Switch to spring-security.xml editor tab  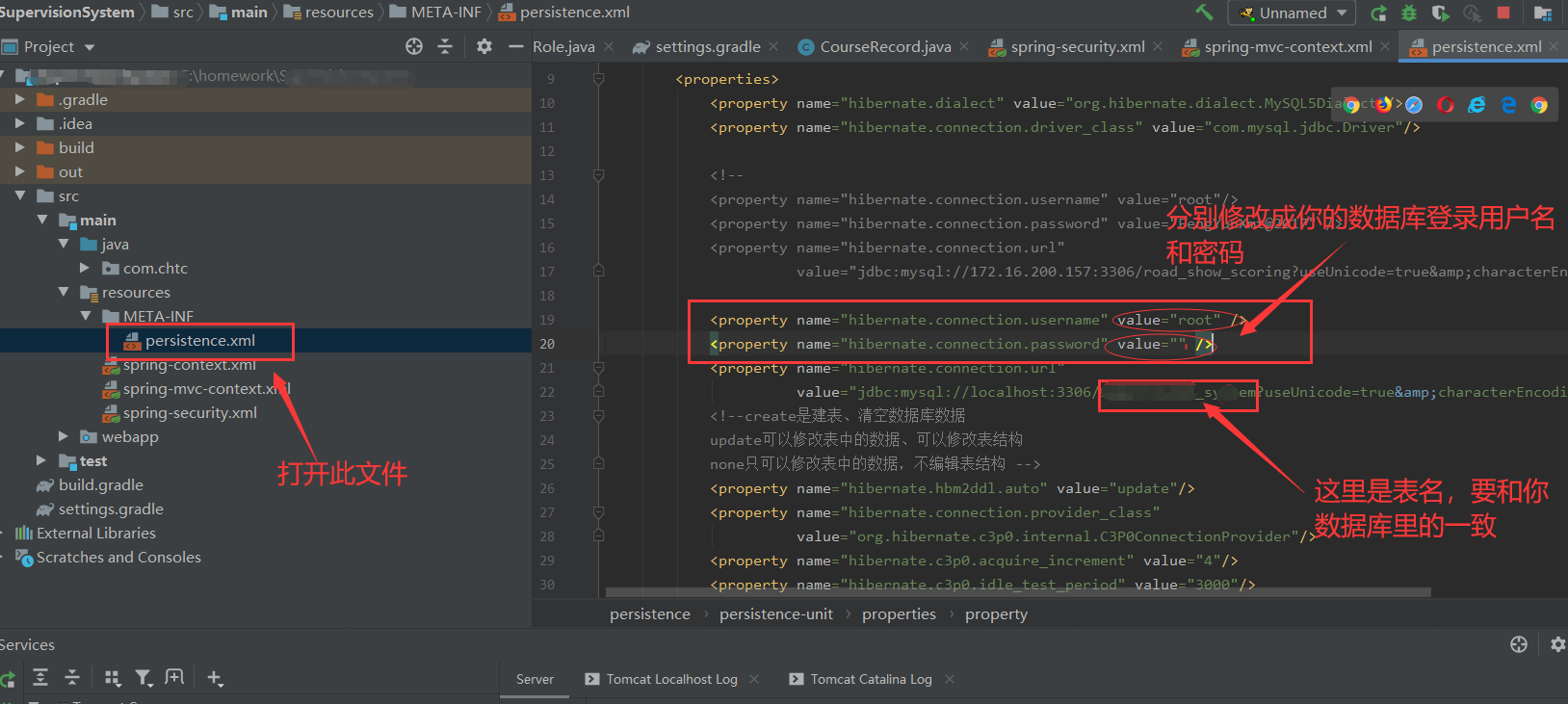(1067, 46)
